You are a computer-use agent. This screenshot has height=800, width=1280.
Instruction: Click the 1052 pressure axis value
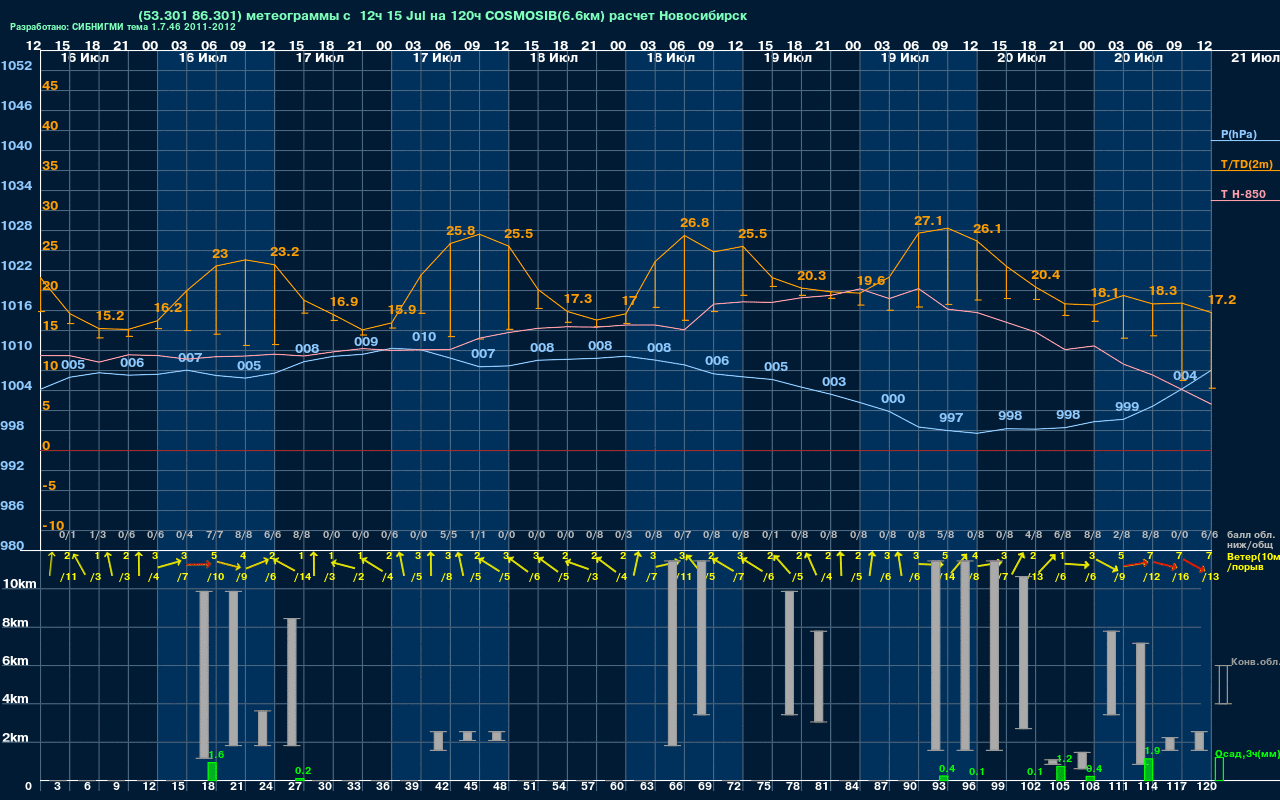click(16, 66)
